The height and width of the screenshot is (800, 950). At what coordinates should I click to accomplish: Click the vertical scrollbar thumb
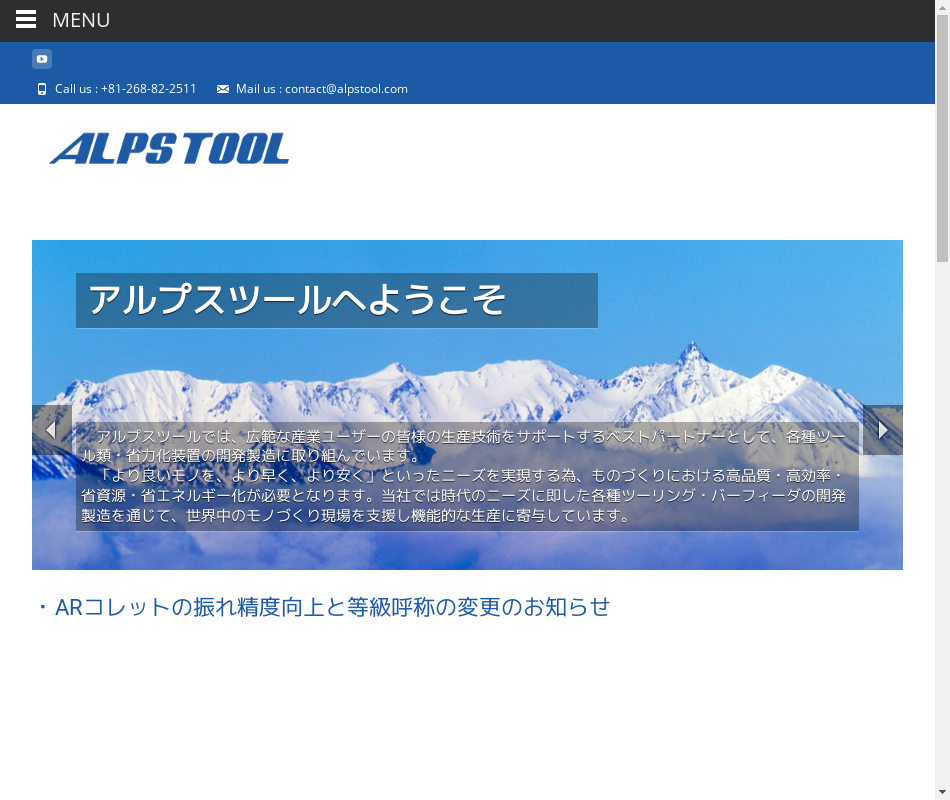942,140
